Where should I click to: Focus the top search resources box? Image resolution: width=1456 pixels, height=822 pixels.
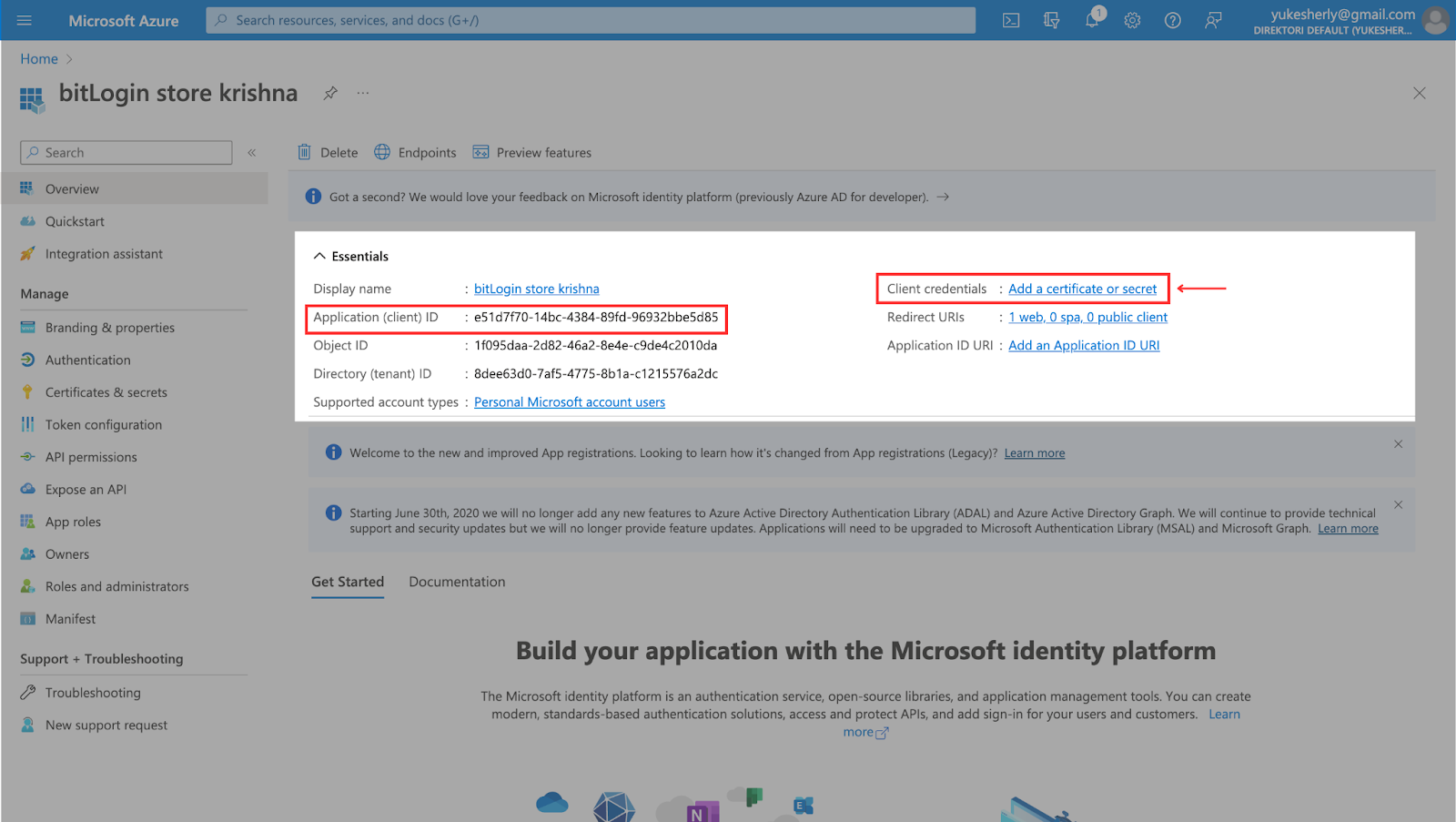pyautogui.click(x=591, y=20)
